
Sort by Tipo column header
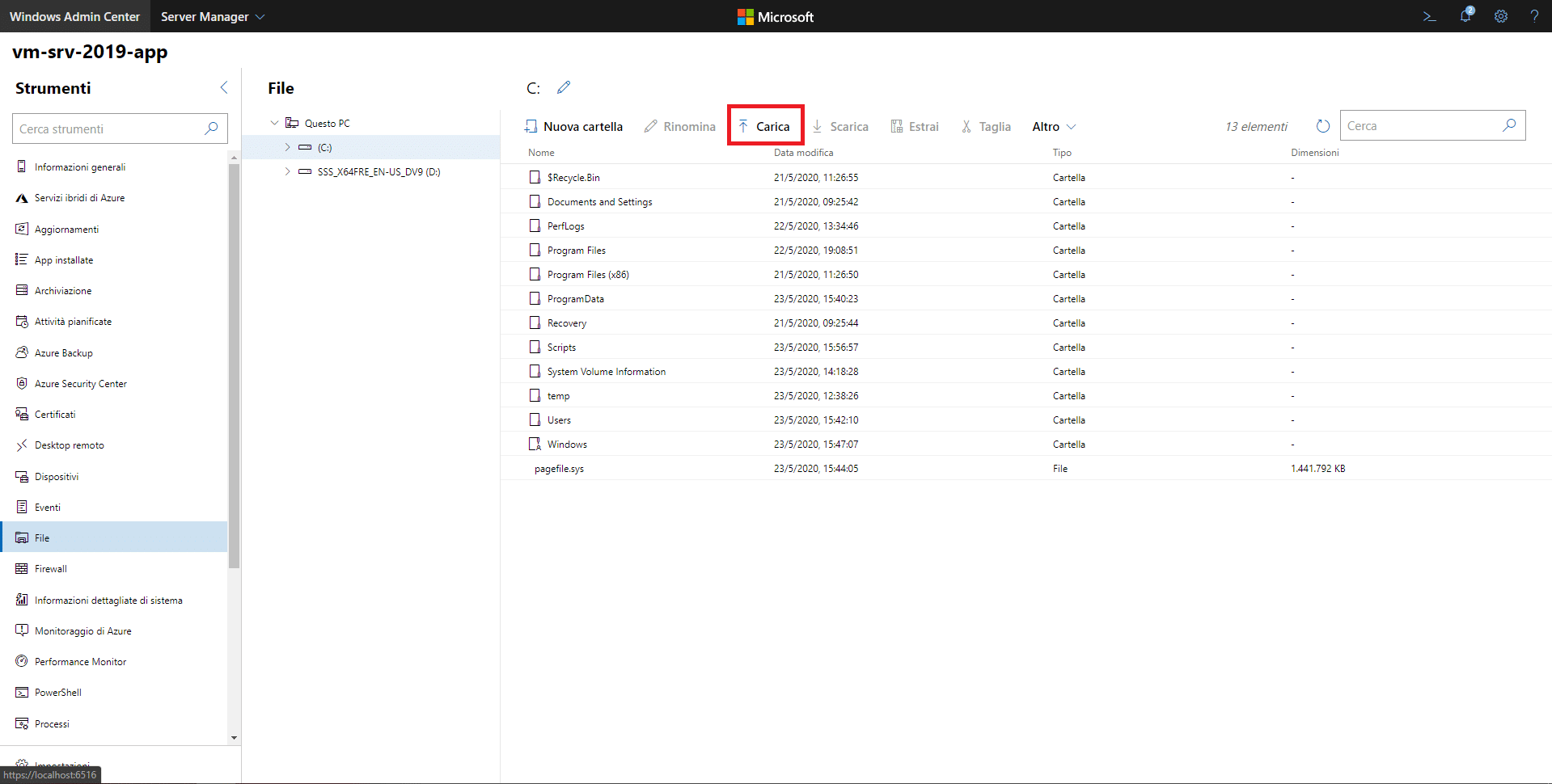pyautogui.click(x=1062, y=153)
